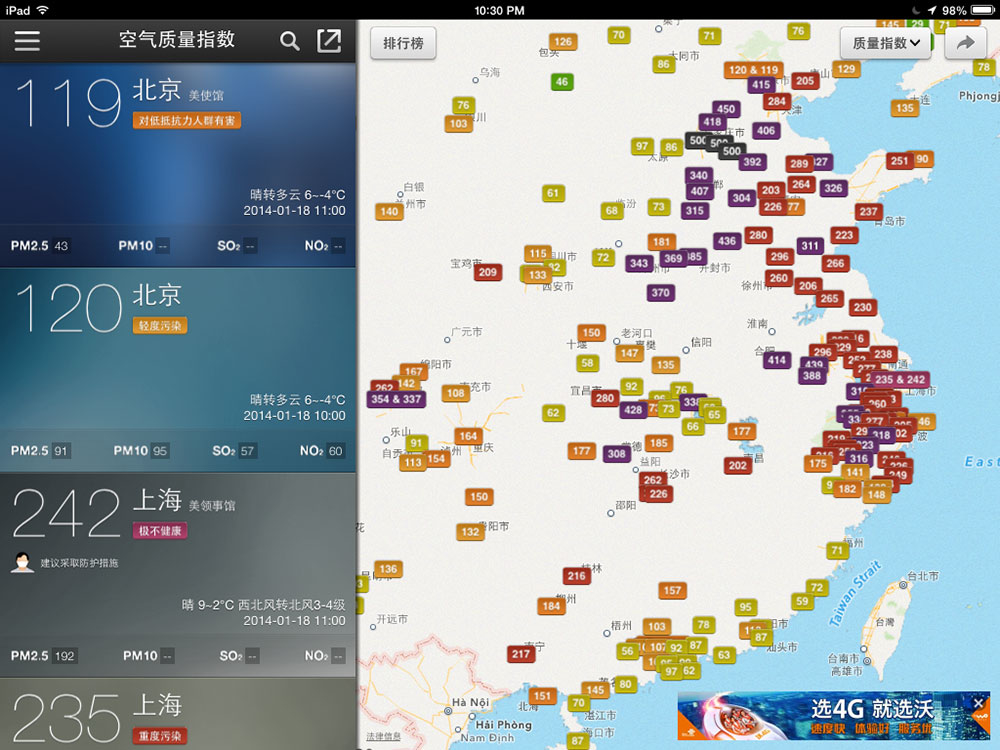The image size is (1000, 750).
Task: Open the 上海 235 card at bottom
Action: [178, 715]
